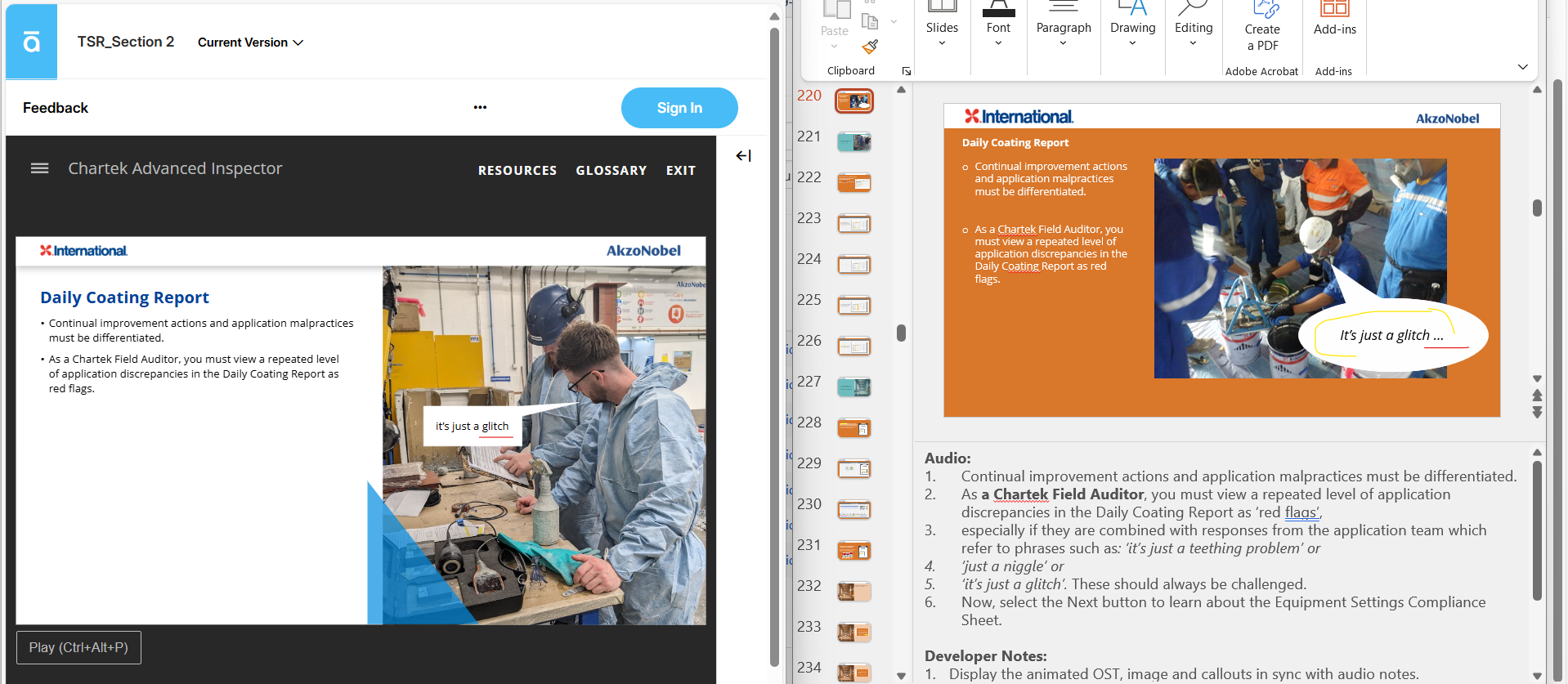This screenshot has height=684, width=1568.
Task: Click the thumbnail pane scrollbar handle
Action: click(x=901, y=333)
